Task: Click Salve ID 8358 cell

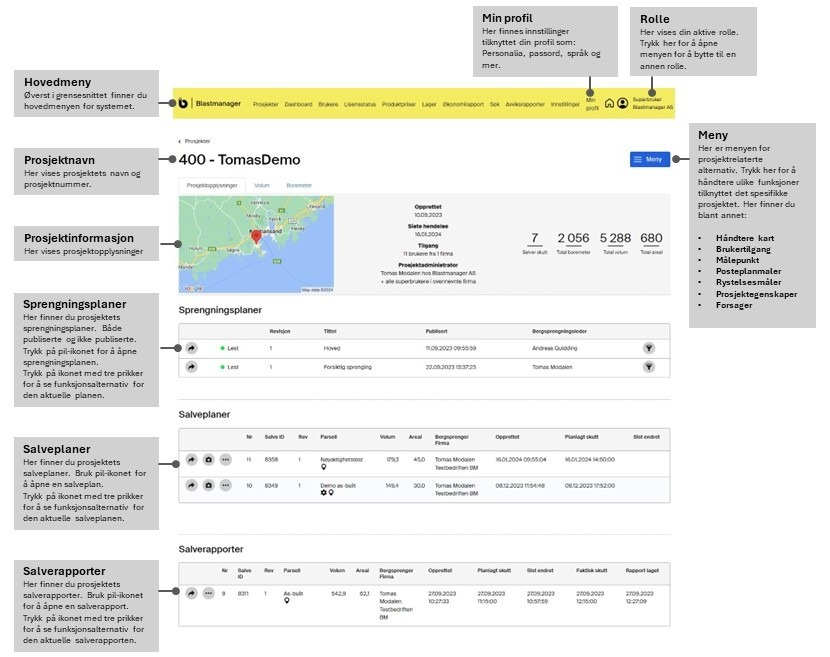Action: click(x=271, y=460)
